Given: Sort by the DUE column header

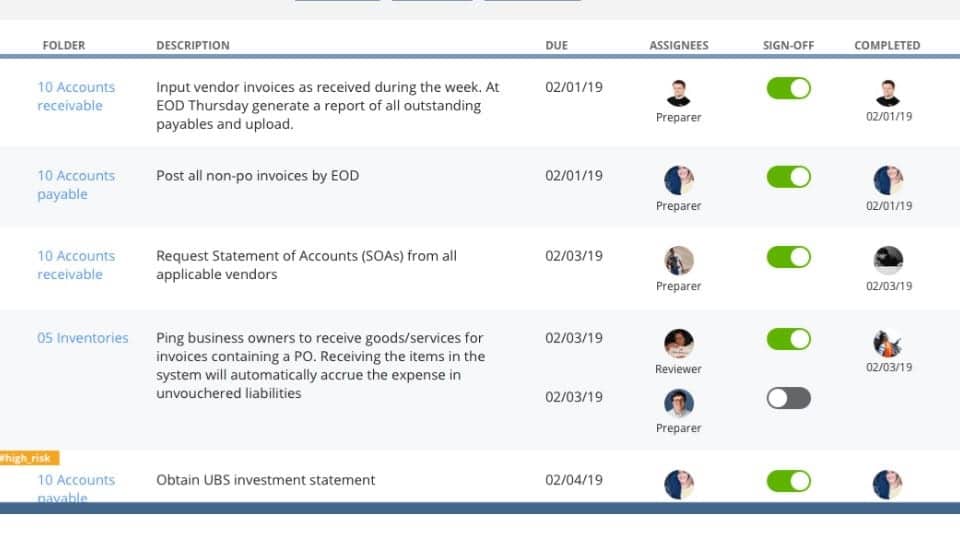Looking at the screenshot, I should pos(556,45).
